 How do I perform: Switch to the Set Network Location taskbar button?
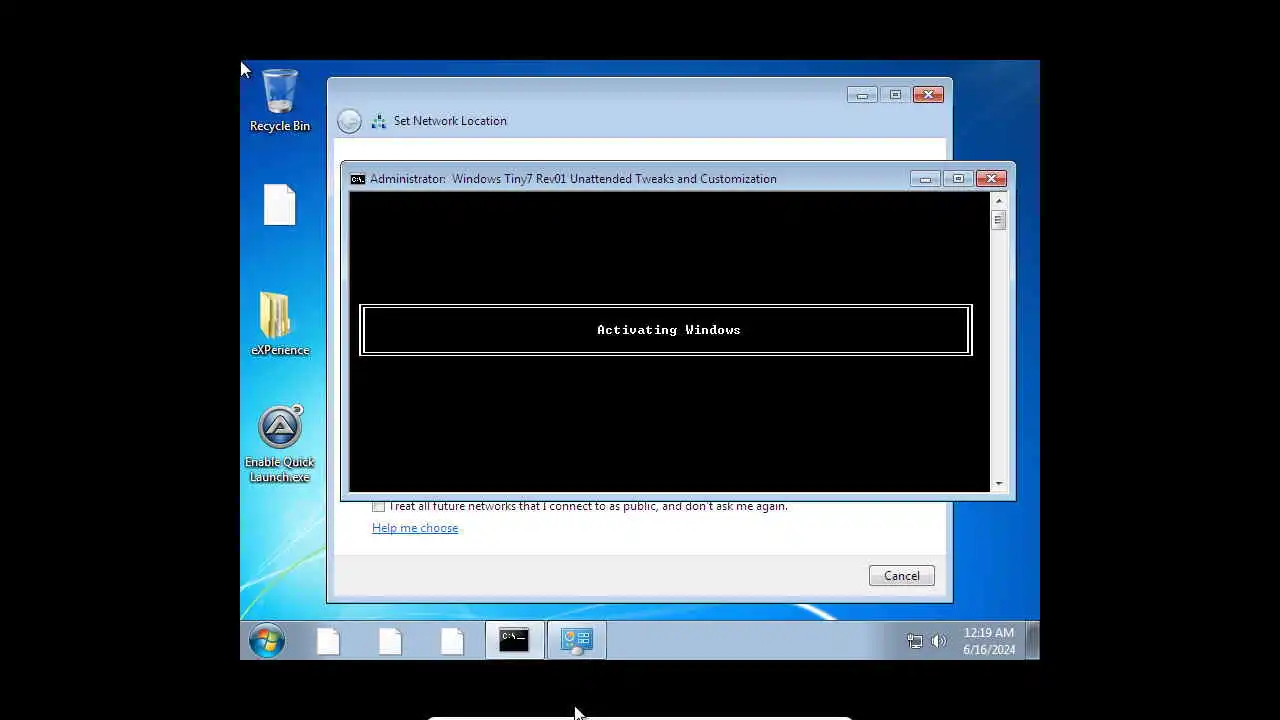[x=576, y=640]
